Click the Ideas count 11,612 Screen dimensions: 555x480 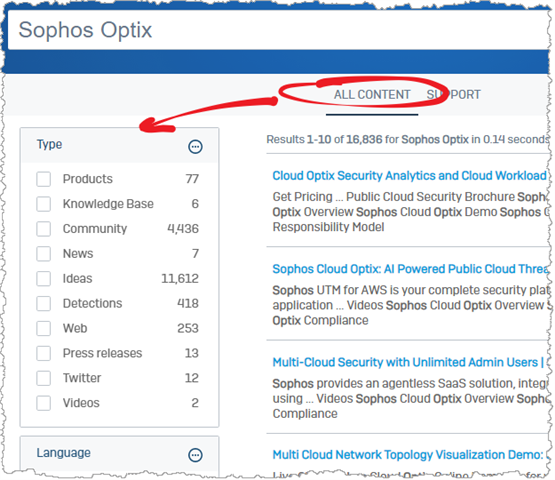[180, 279]
